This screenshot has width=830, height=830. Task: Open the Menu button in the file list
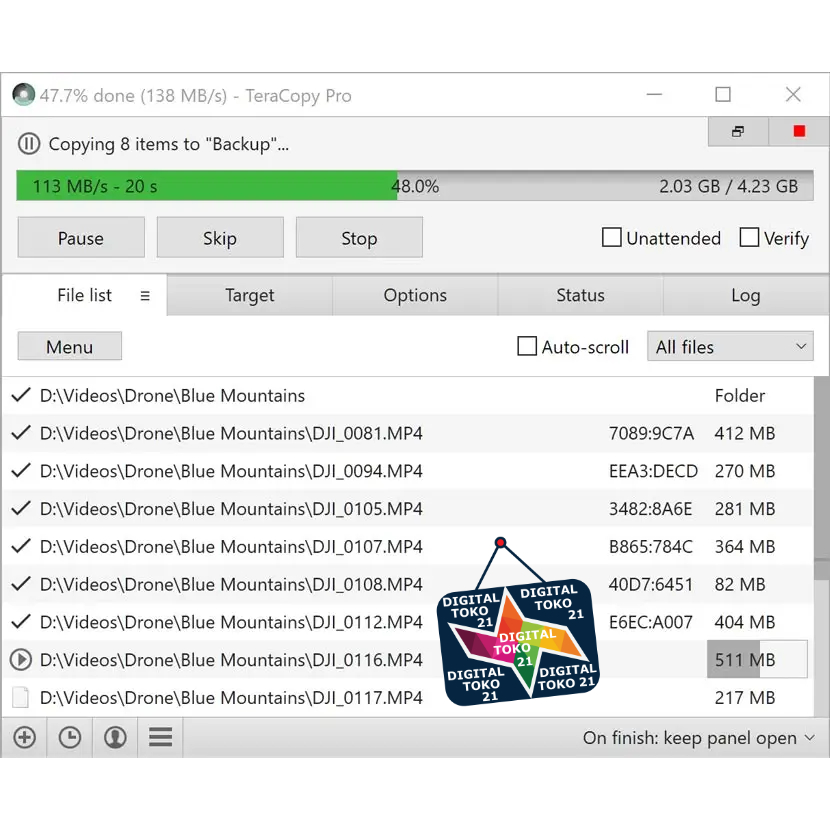(70, 347)
